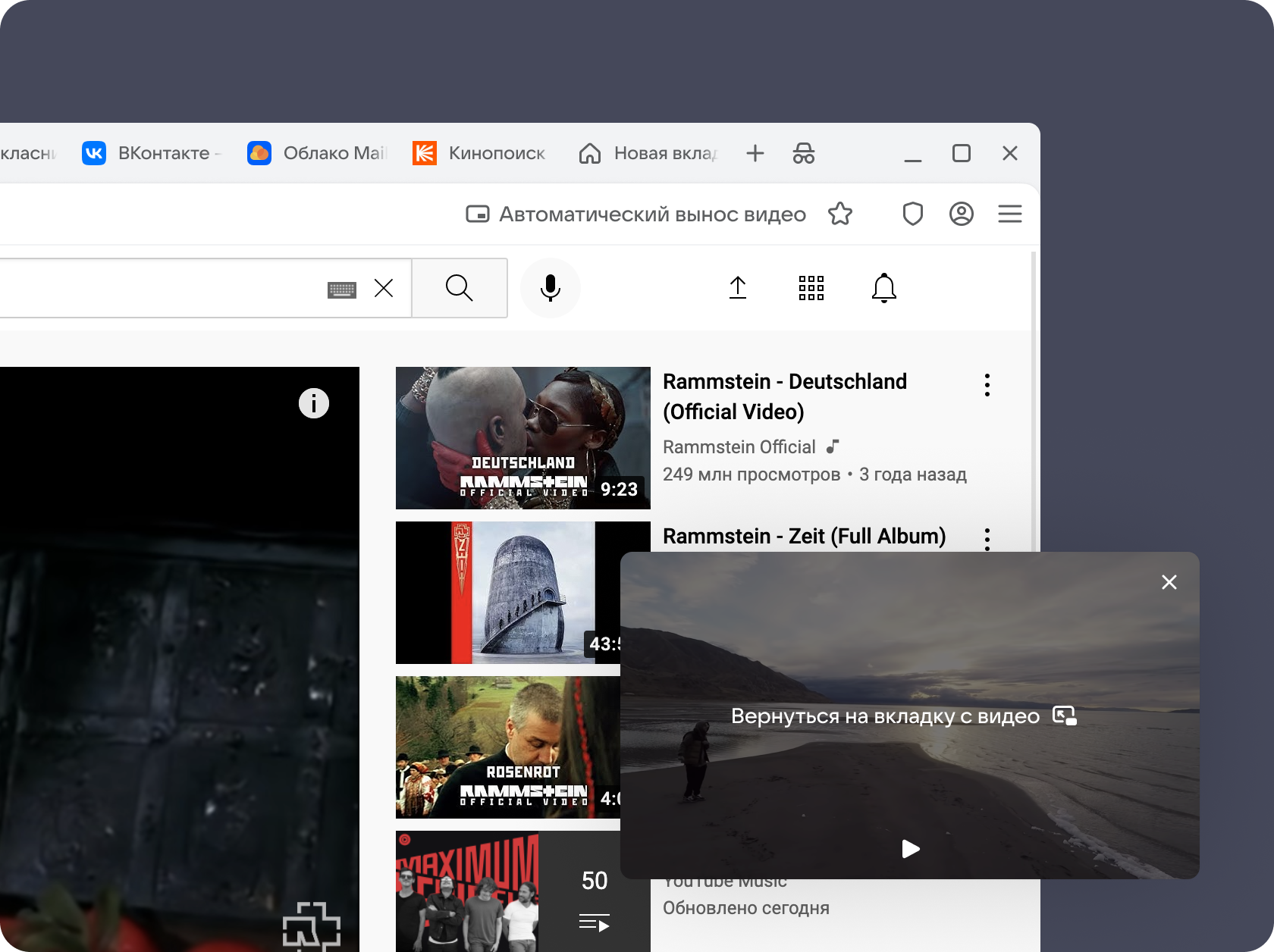Switch to the ВКонтакте tab
Screen dimensions: 1274x952
click(152, 153)
